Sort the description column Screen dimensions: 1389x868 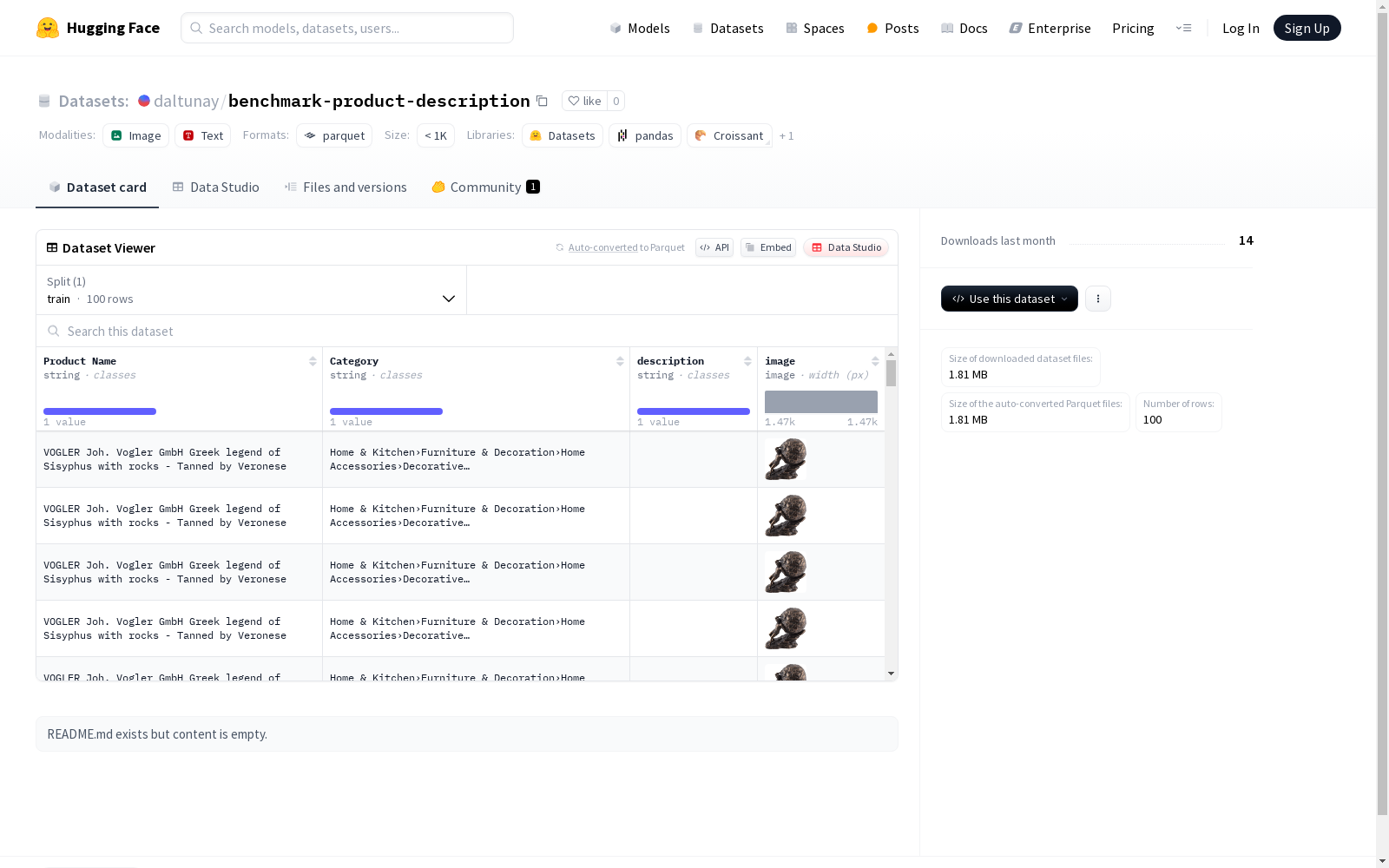tap(747, 361)
